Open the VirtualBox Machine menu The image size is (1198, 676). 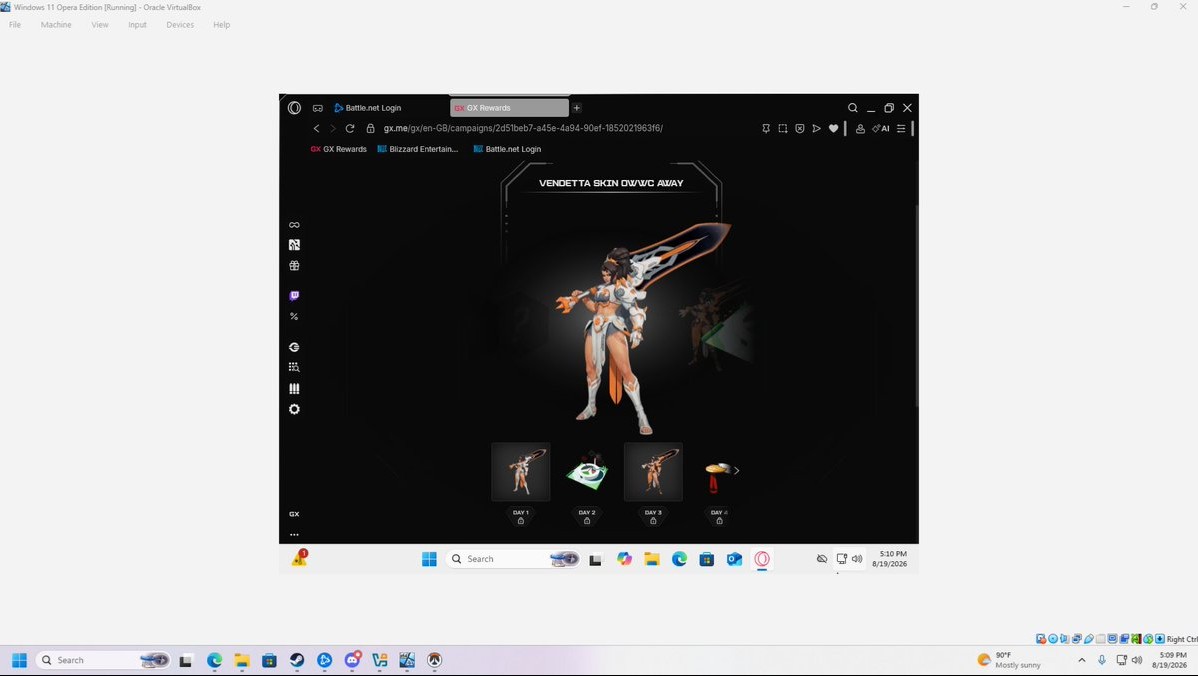[x=56, y=24]
